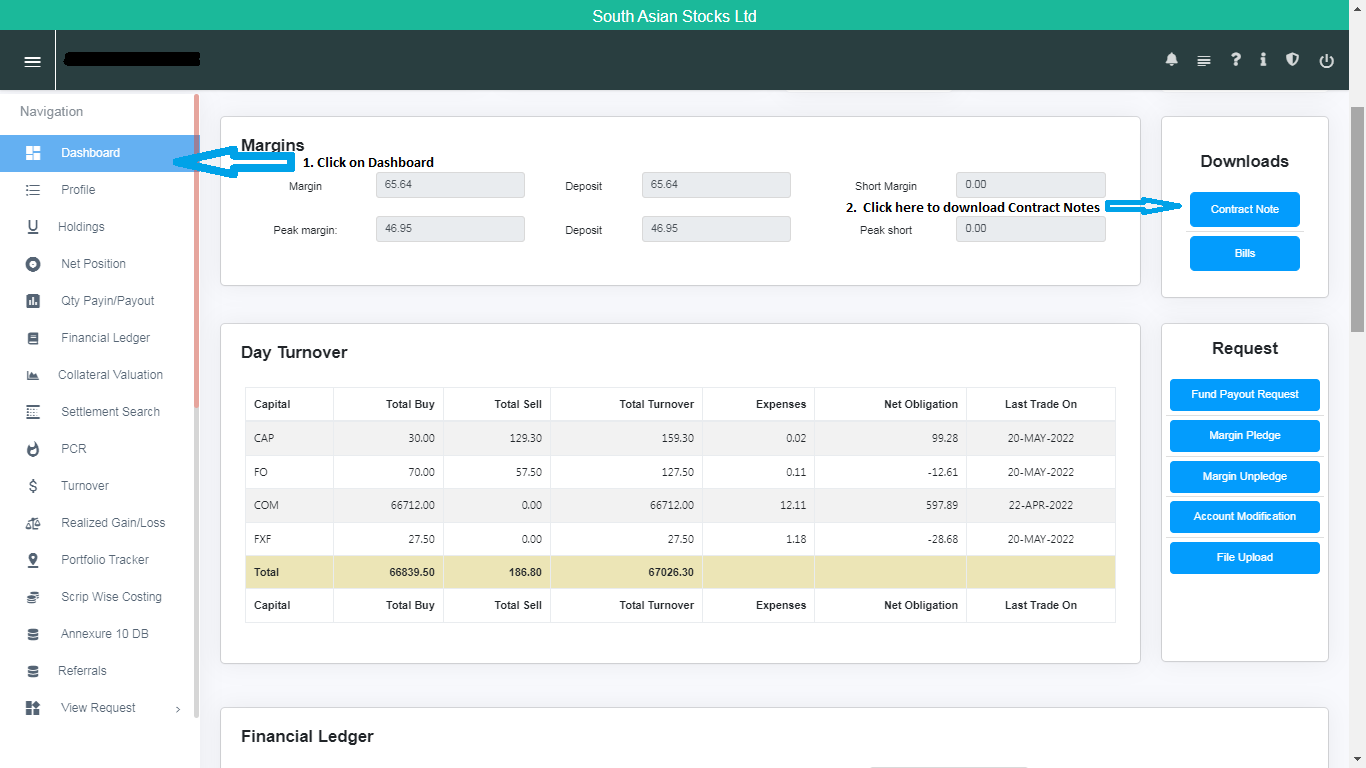Click the info icon in header
The image size is (1366, 768).
1263,60
